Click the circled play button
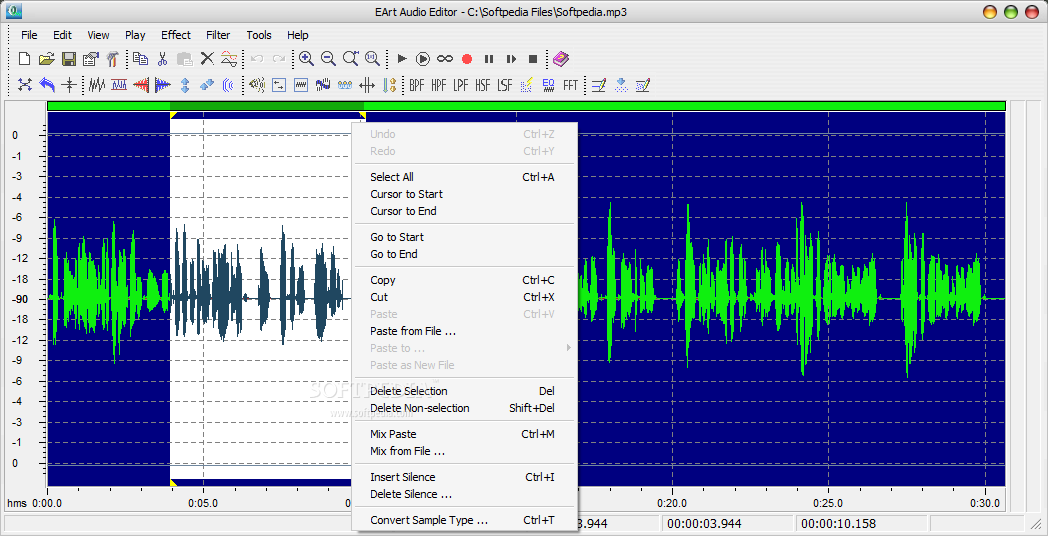Viewport: 1048px width, 536px height. coord(423,59)
